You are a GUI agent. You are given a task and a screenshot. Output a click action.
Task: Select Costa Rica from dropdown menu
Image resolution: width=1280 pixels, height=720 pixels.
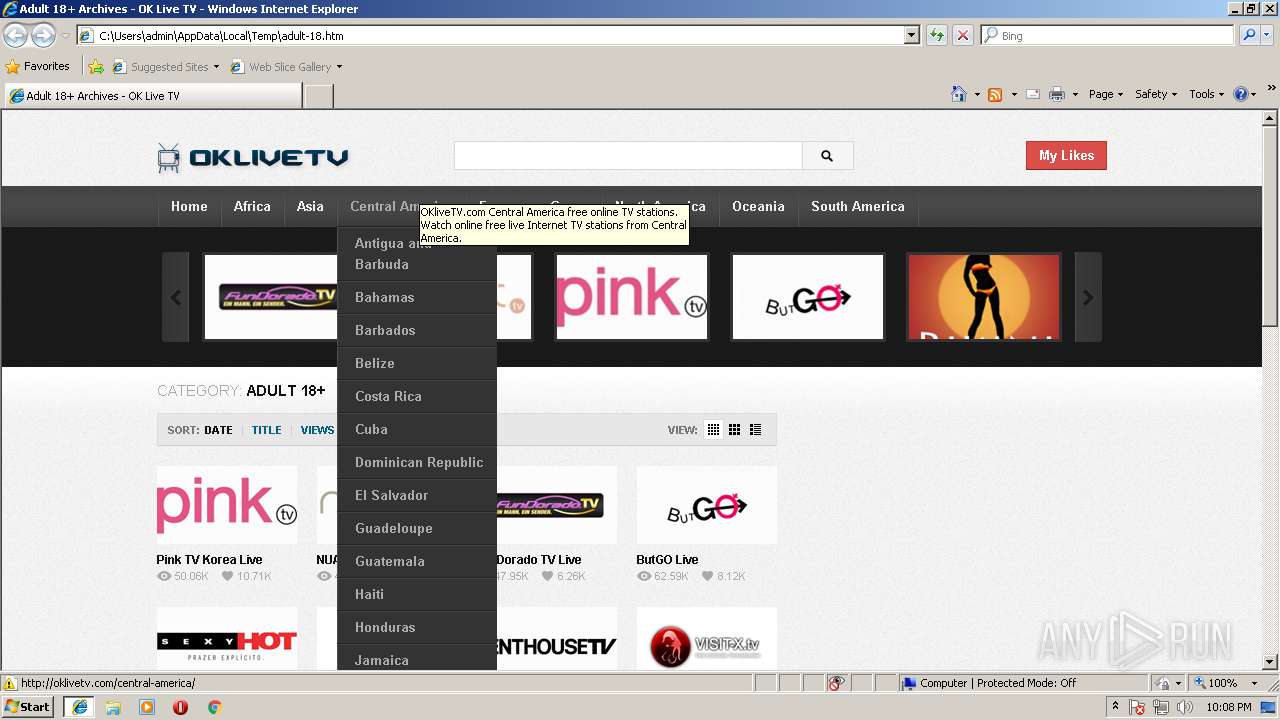417,396
